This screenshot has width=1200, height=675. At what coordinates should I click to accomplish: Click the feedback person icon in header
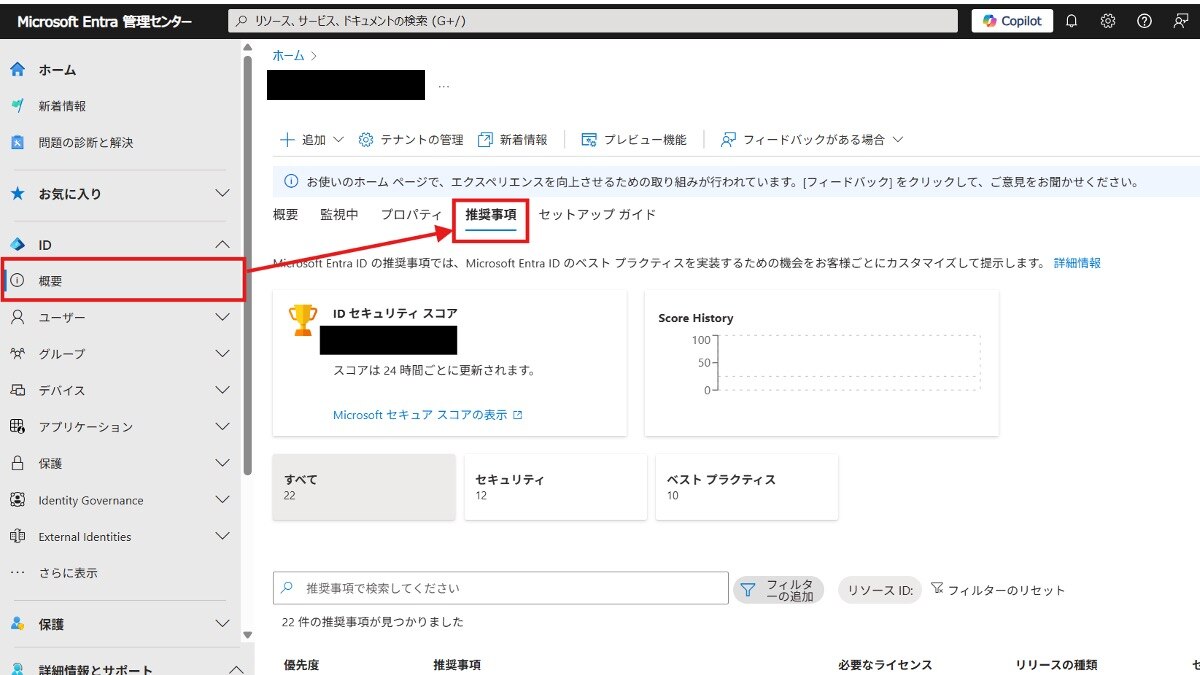click(1181, 21)
